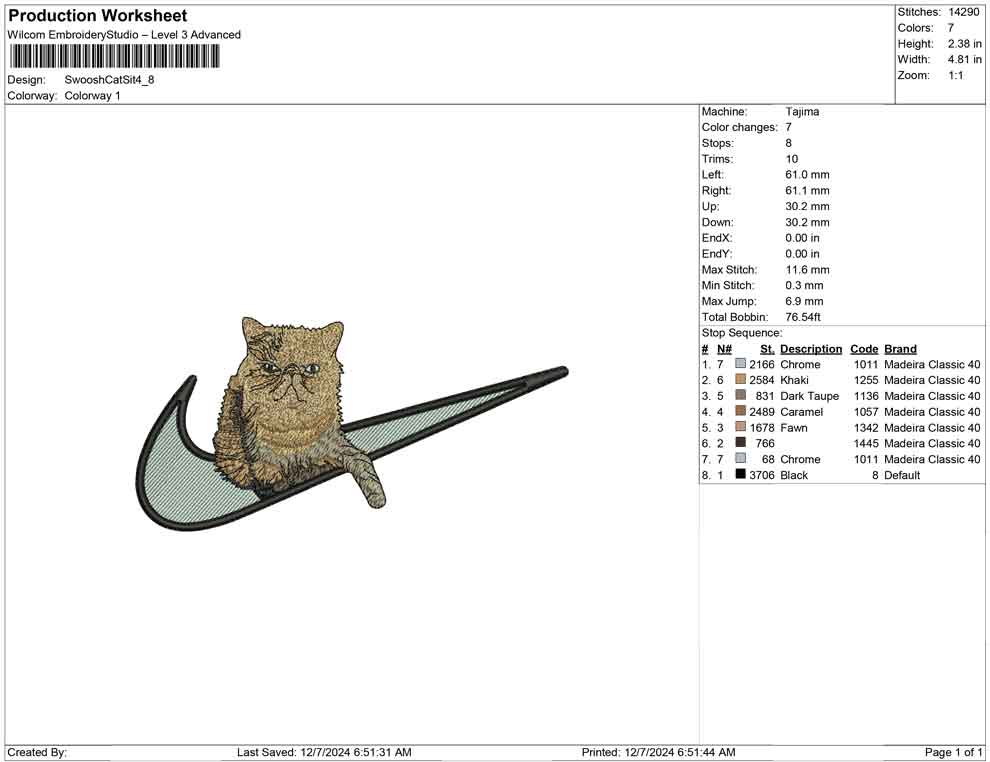Click the Max Stitch value '11.6 mm'

pyautogui.click(x=808, y=270)
